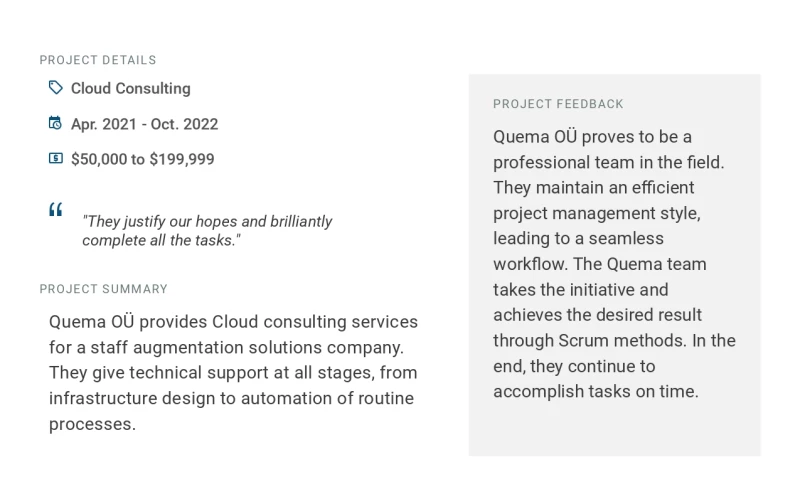Click the PROJECT DETAILS heading
The height and width of the screenshot is (480, 800).
(x=98, y=60)
